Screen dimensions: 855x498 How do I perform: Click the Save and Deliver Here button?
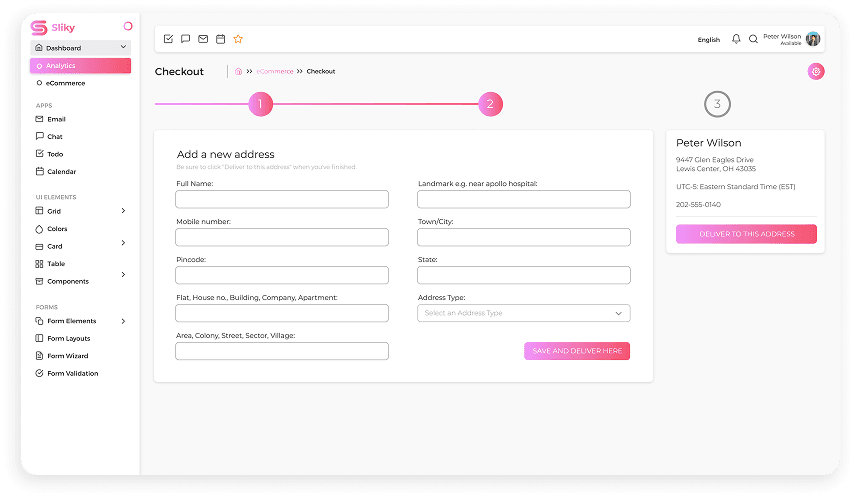[x=576, y=351]
